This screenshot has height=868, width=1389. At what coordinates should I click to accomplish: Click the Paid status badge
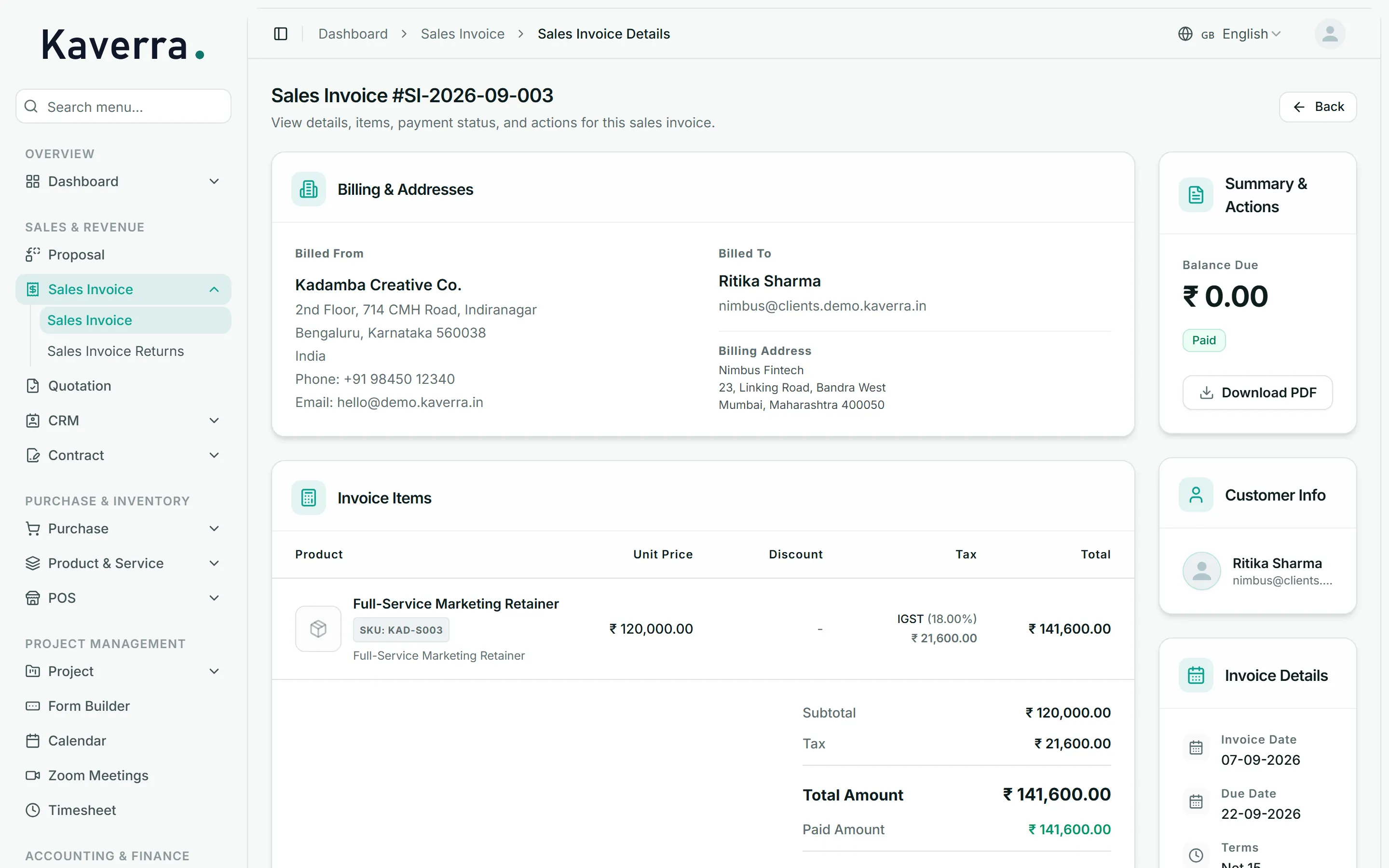point(1204,340)
